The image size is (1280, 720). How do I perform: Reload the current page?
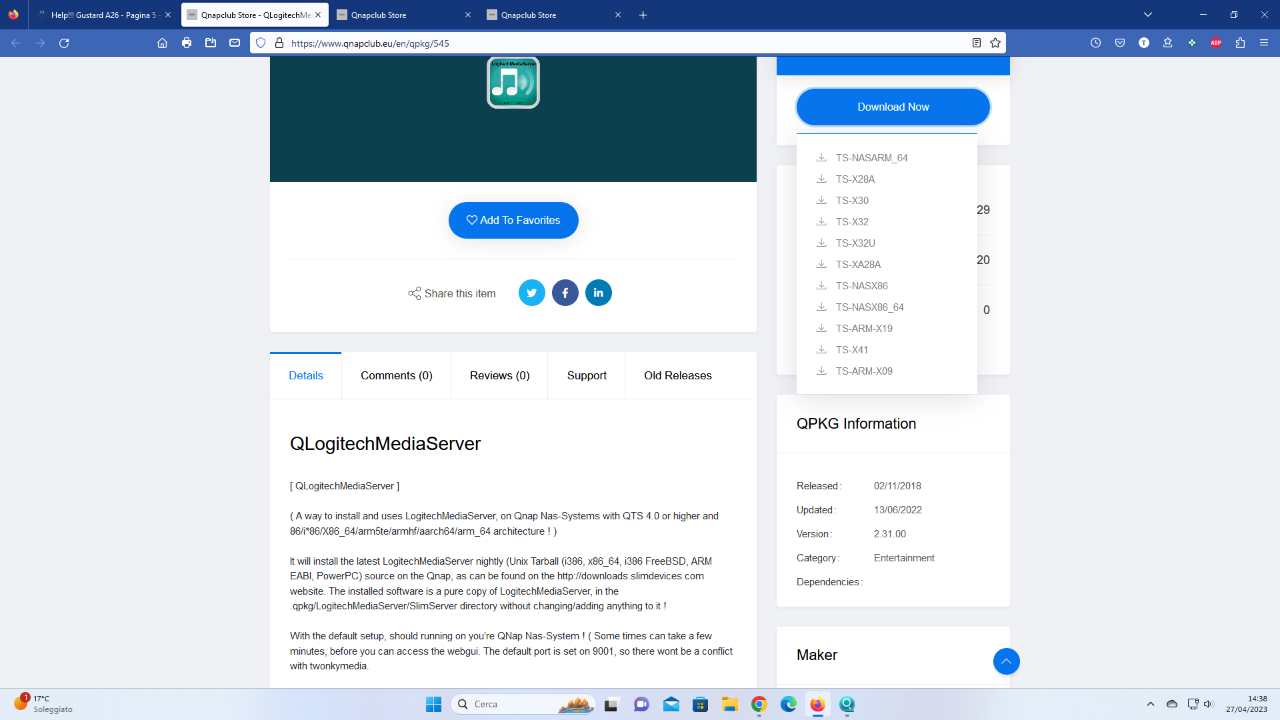pyautogui.click(x=64, y=43)
